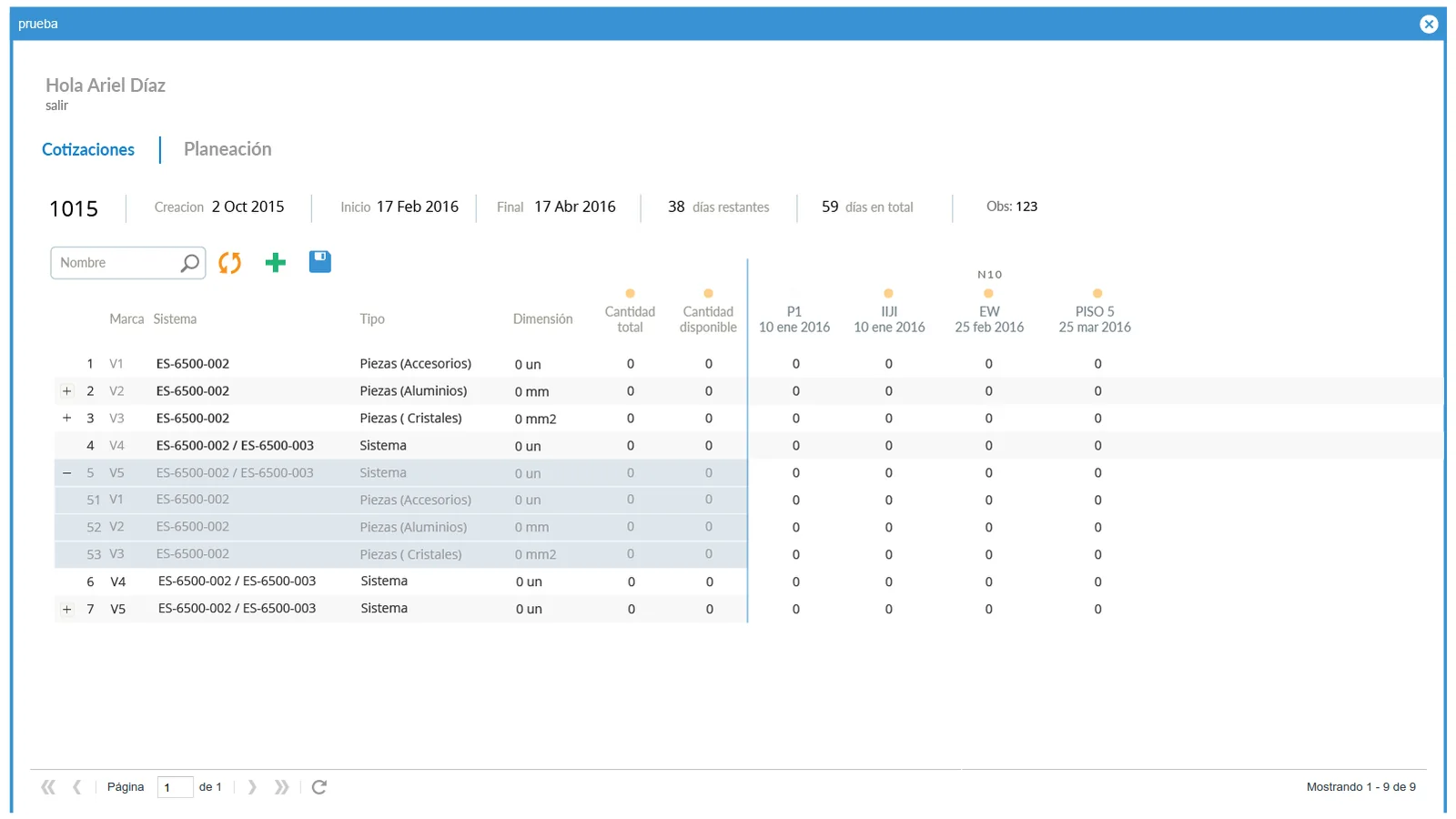Click the page number input box
The height and width of the screenshot is (819, 1456).
tap(175, 787)
